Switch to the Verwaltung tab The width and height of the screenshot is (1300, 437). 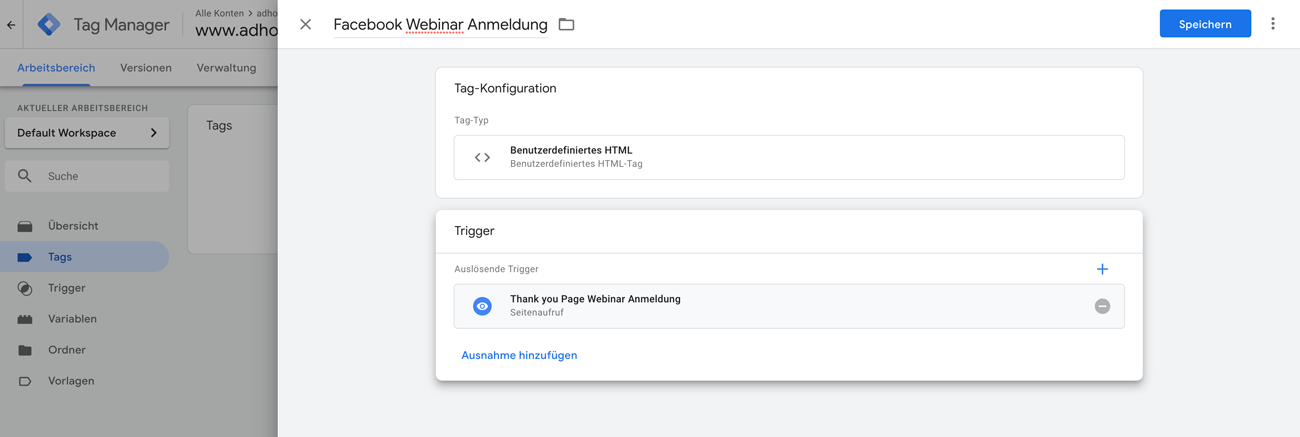226,68
